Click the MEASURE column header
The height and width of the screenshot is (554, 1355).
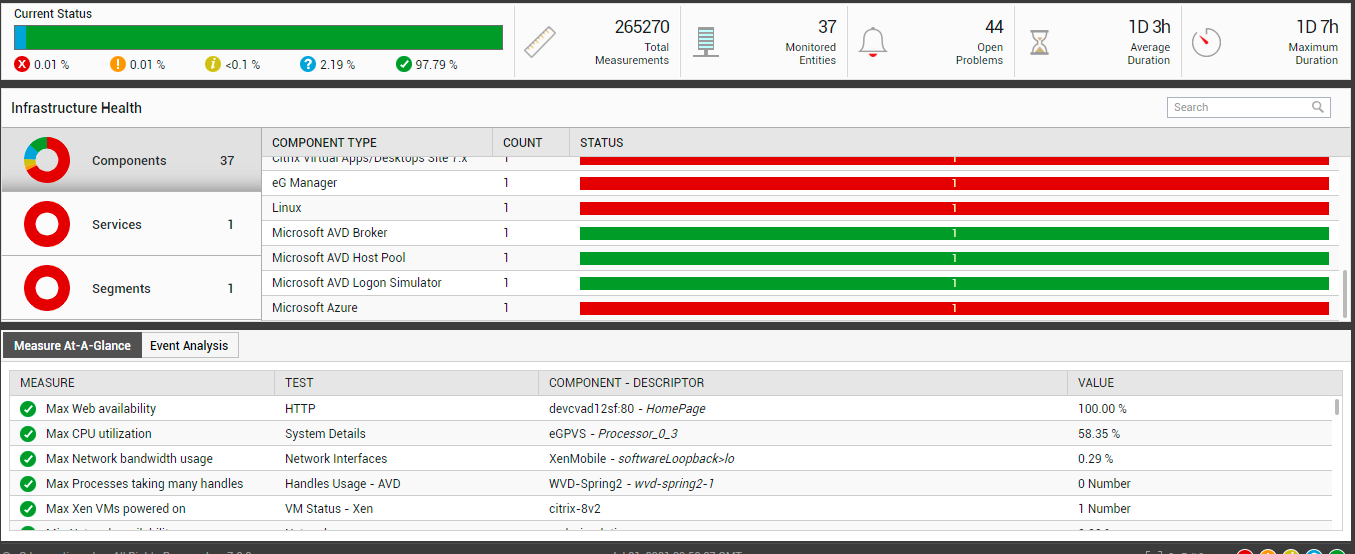pos(142,383)
